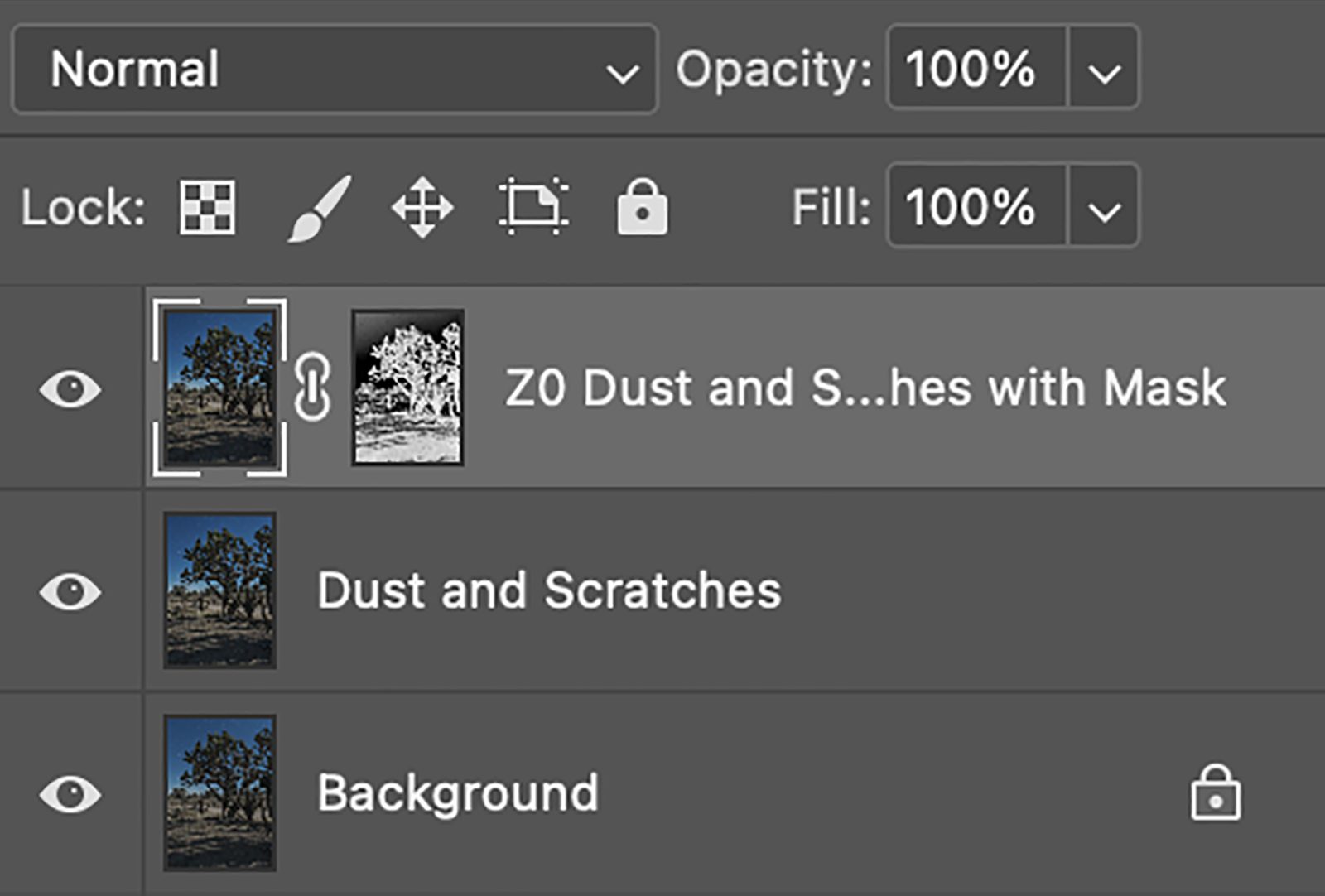Screen dimensions: 1325x896
Task: Click prevent artboard auto-nesting lock icon
Action: (533, 207)
